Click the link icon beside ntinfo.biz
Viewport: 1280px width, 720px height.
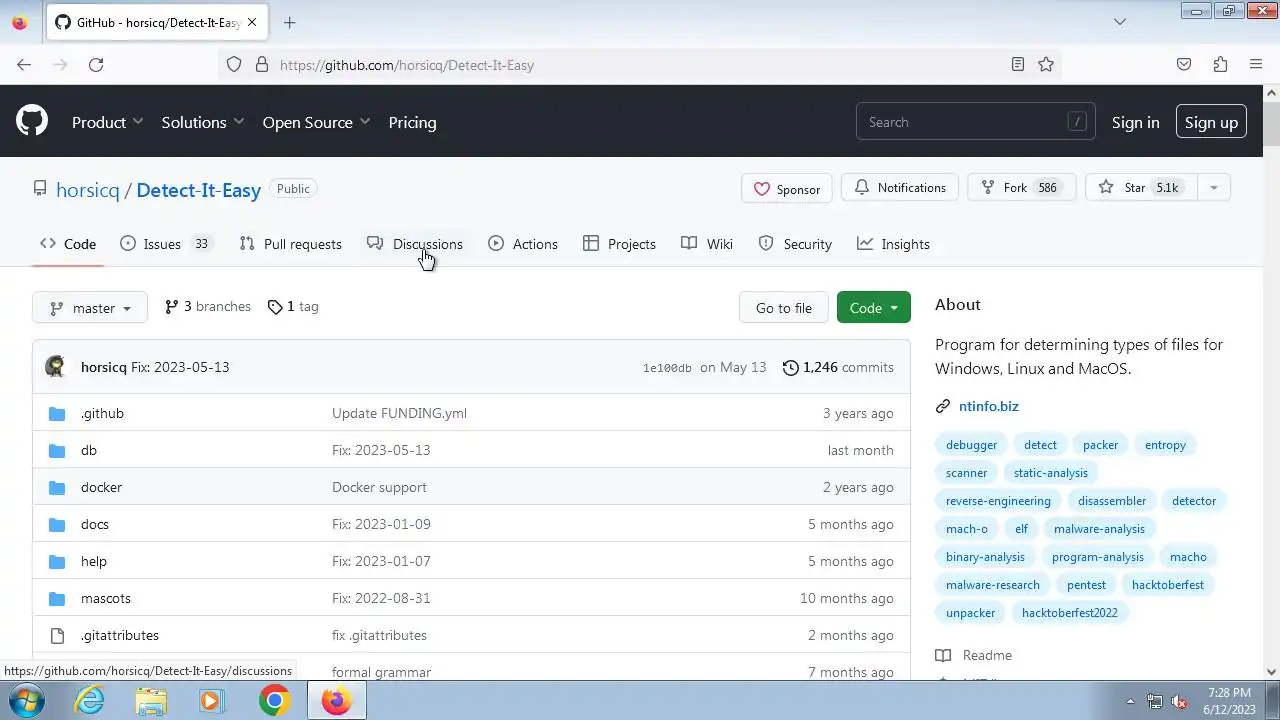(x=943, y=406)
